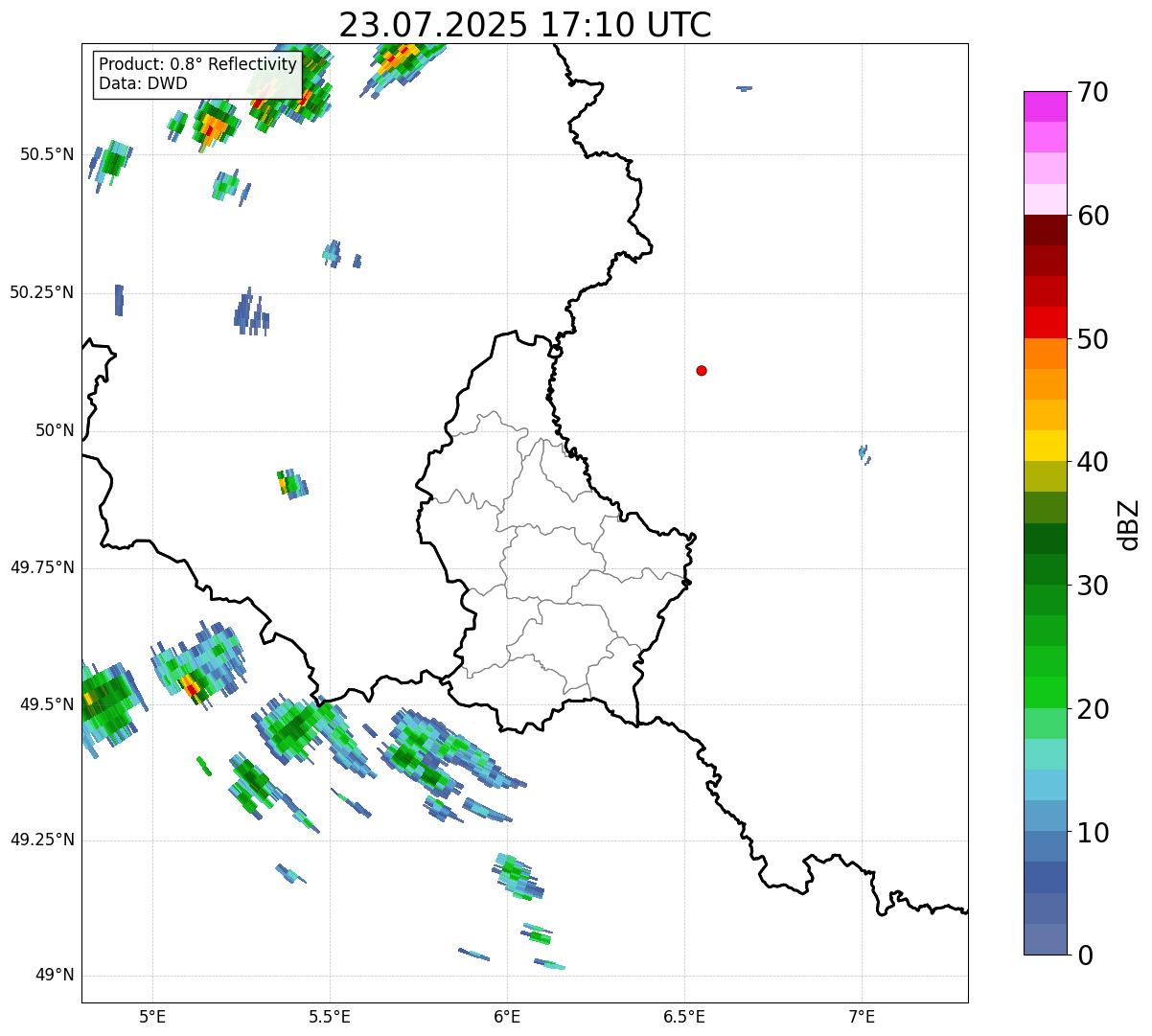Viewport: 1152px width, 1036px height.
Task: Click the 70 dBZ colorbar tick label
Action: (x=1093, y=92)
